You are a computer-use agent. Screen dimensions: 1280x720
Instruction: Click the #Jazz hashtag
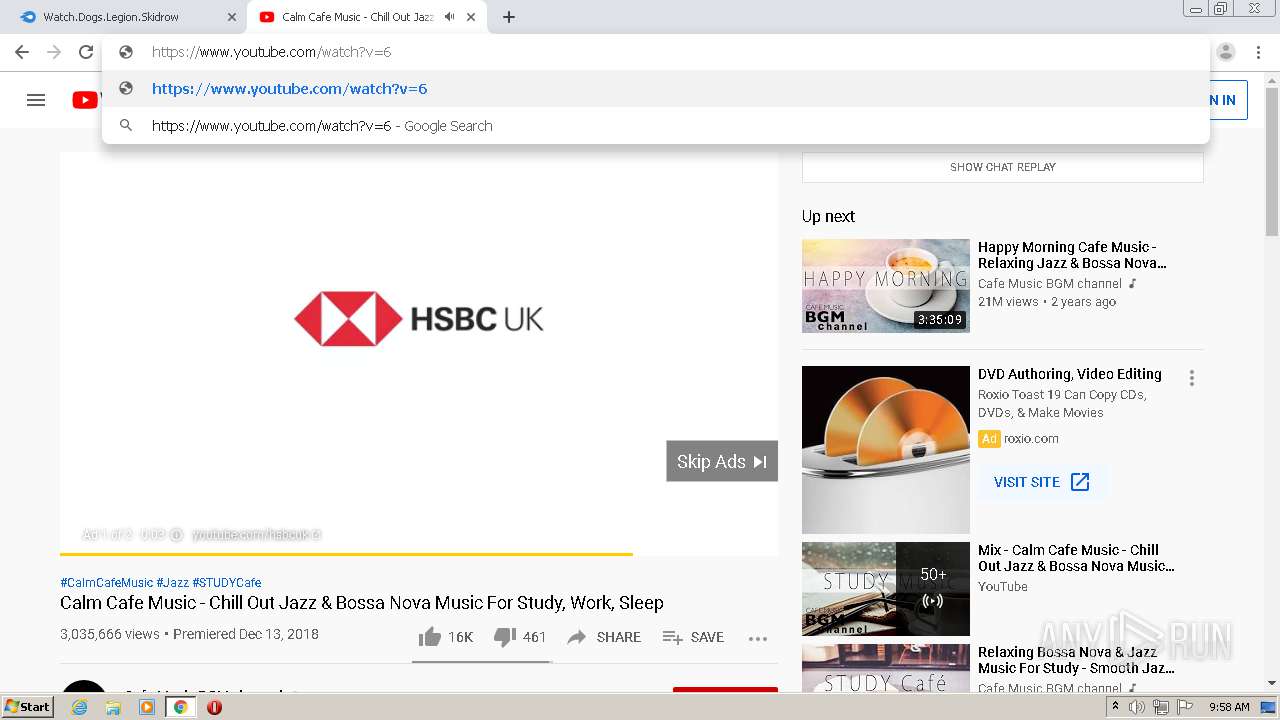coord(172,582)
